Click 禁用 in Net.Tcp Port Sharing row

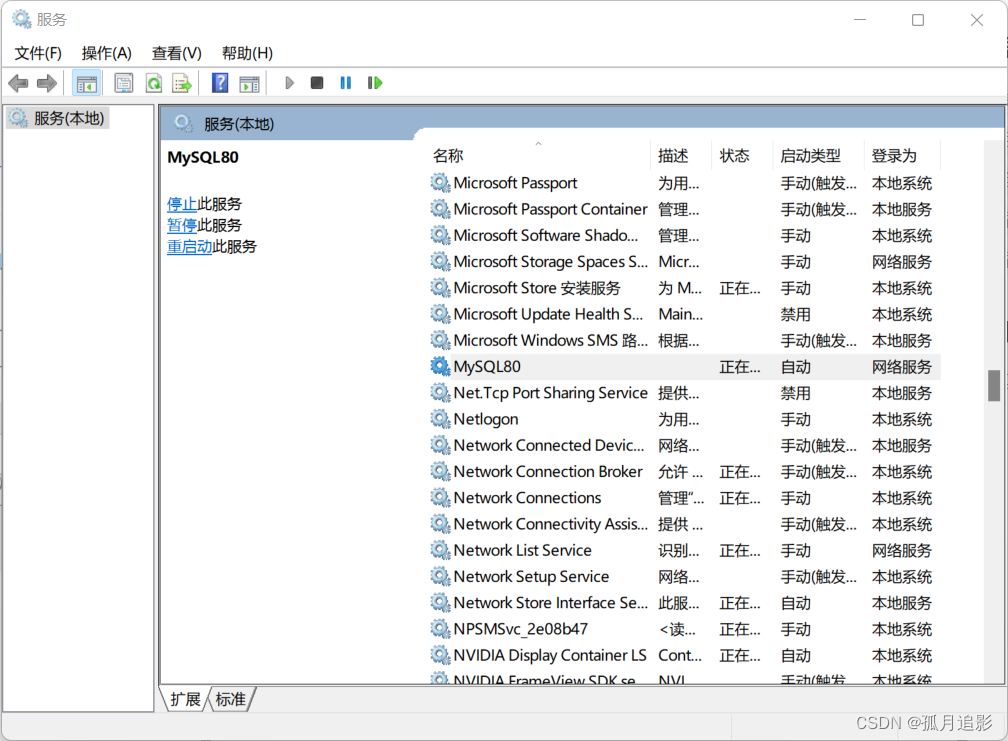click(795, 393)
